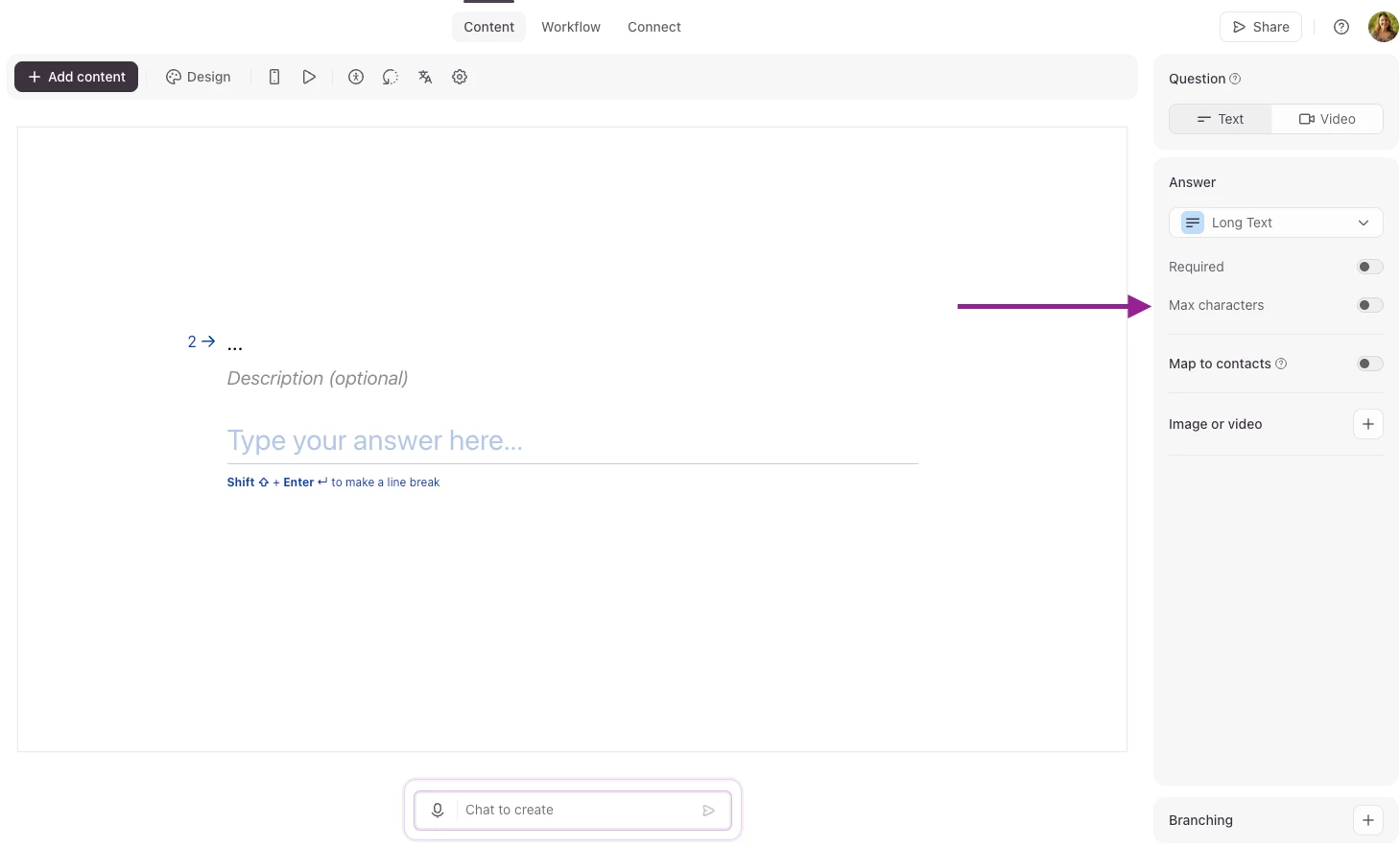Click the 'Image or video' label

point(1215,424)
